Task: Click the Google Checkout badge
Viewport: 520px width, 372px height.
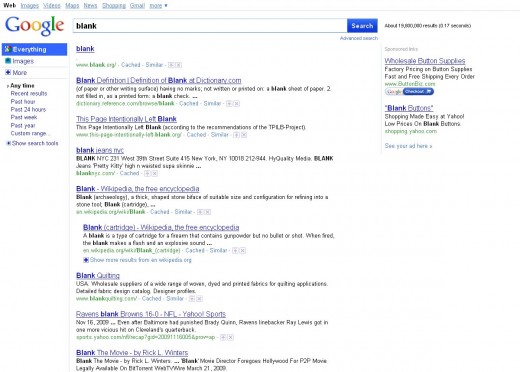Action: tap(409, 91)
